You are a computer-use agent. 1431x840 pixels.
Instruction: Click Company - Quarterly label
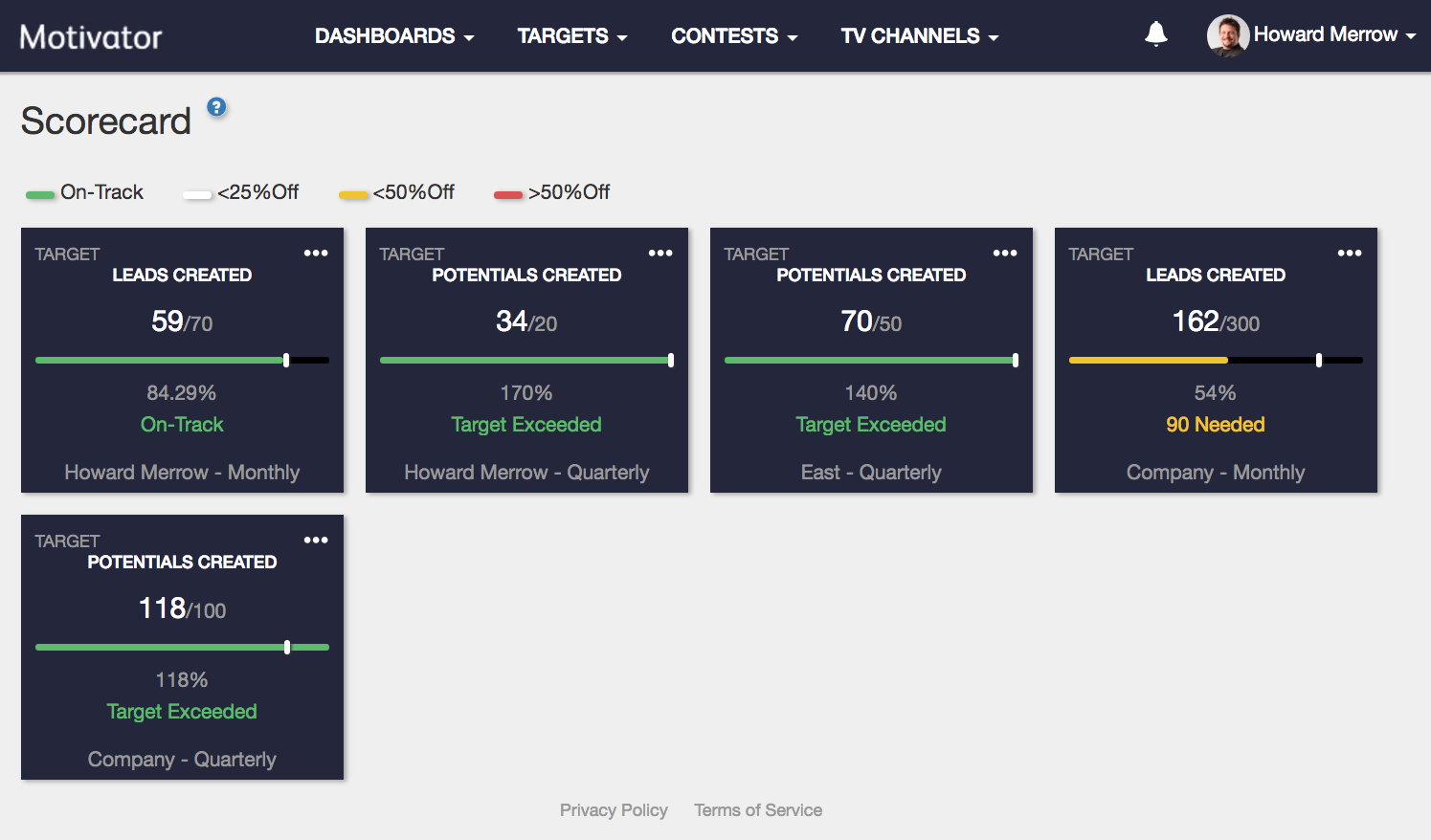[182, 760]
